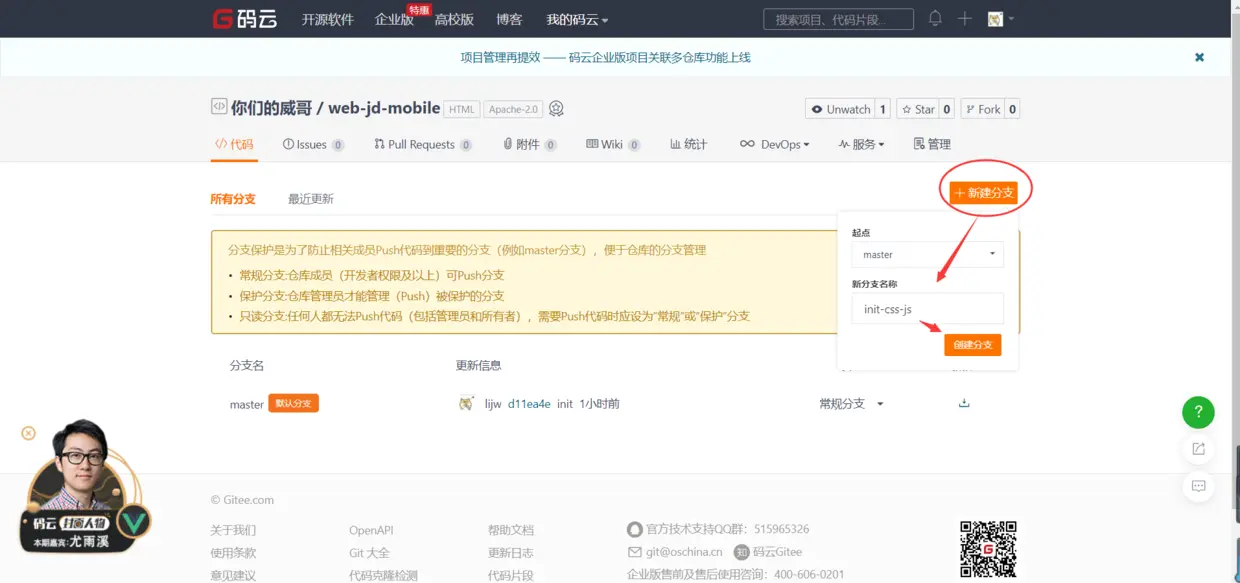Switch to the 附件 tab
Image resolution: width=1240 pixels, height=583 pixels.
[529, 144]
